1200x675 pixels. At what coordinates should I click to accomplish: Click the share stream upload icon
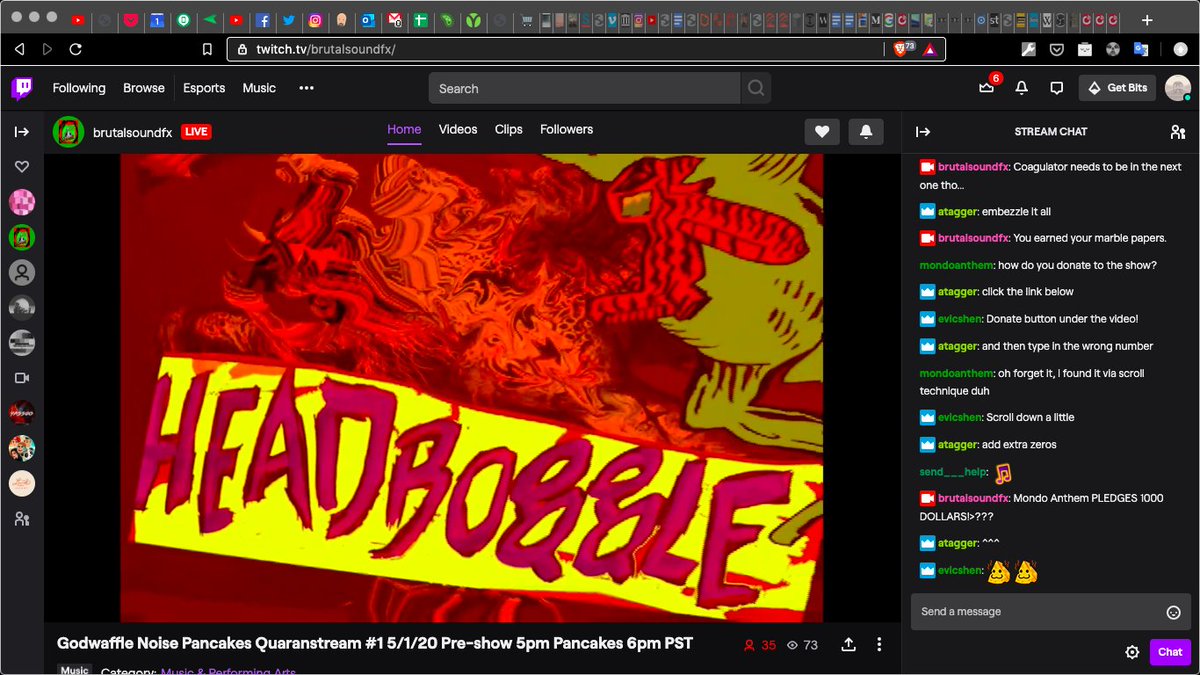848,645
